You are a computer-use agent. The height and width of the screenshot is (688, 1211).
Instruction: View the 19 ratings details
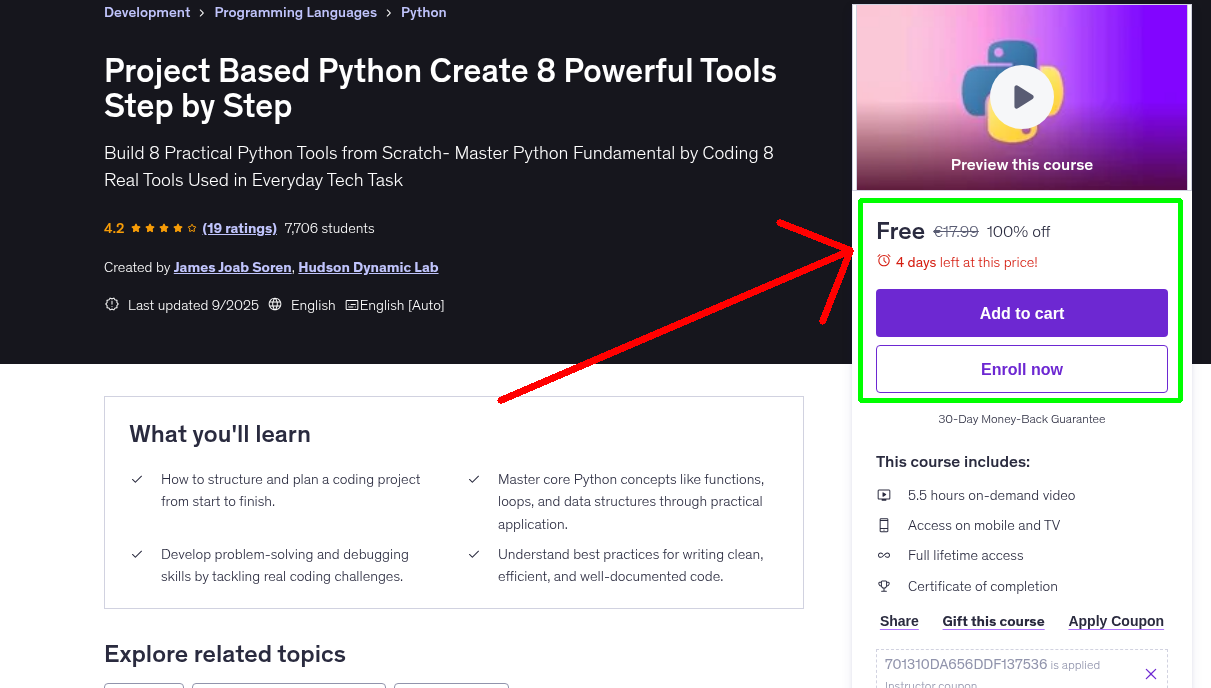point(239,228)
